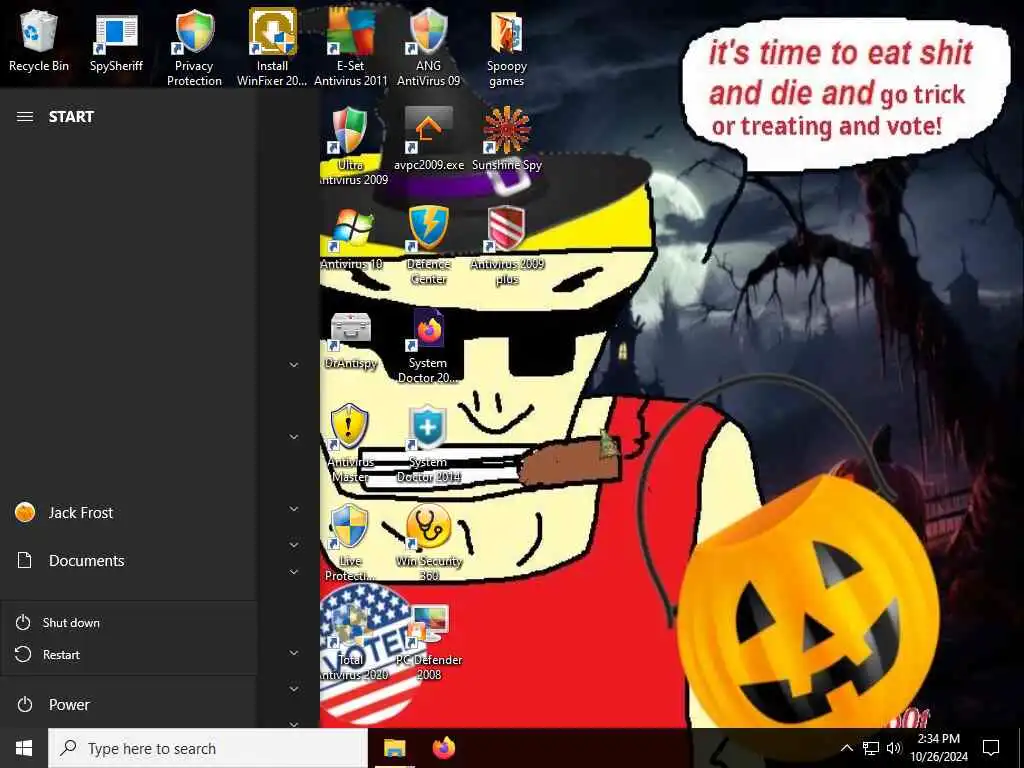Open File Explorer from the taskbar
The height and width of the screenshot is (768, 1024).
[x=394, y=748]
